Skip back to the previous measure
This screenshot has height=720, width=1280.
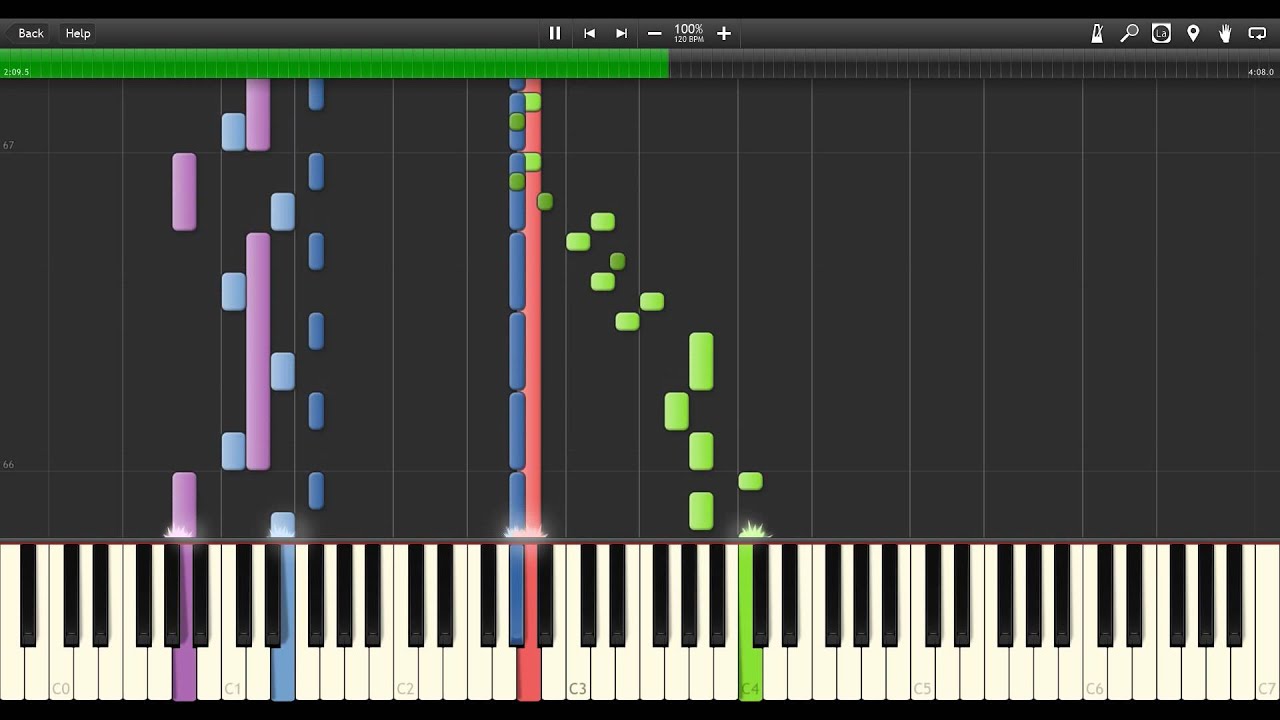pos(589,33)
